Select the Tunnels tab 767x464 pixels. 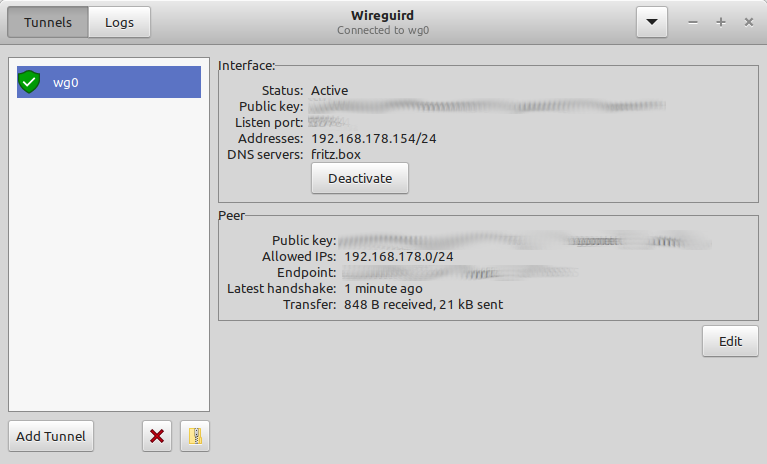(x=48, y=23)
